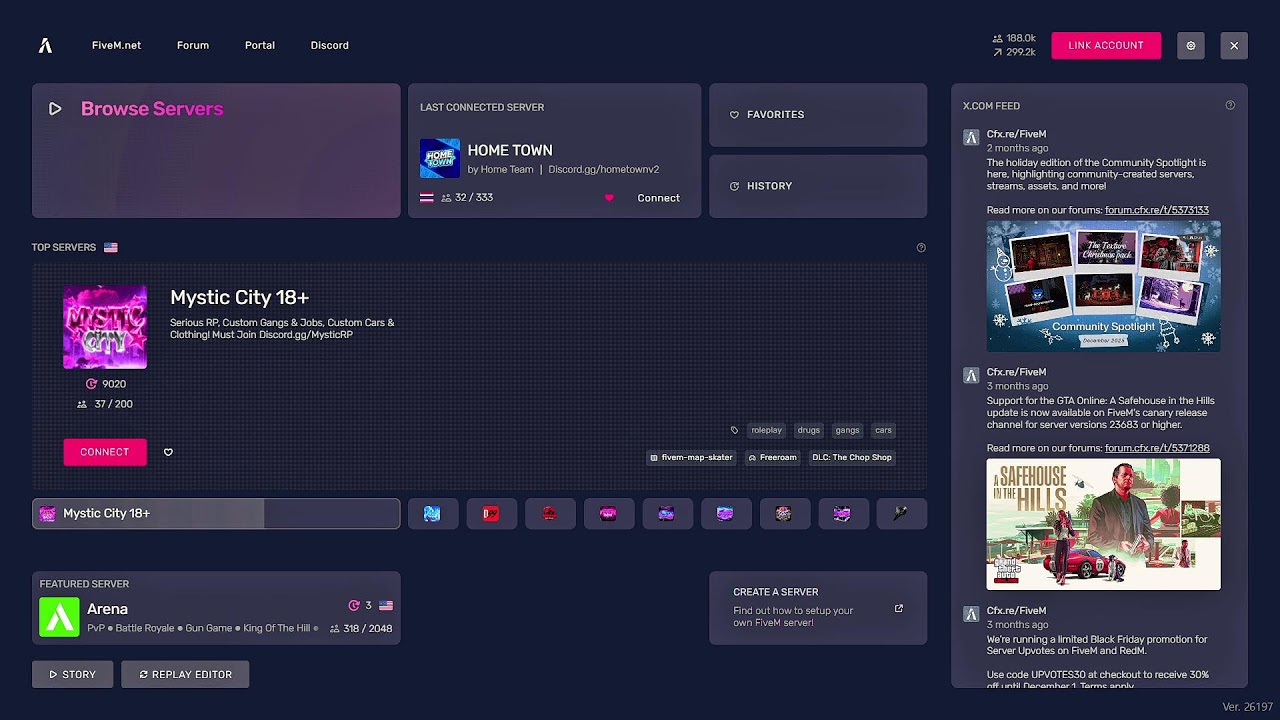Click the HOME TOWN server logo
The width and height of the screenshot is (1280, 720).
pyautogui.click(x=440, y=159)
